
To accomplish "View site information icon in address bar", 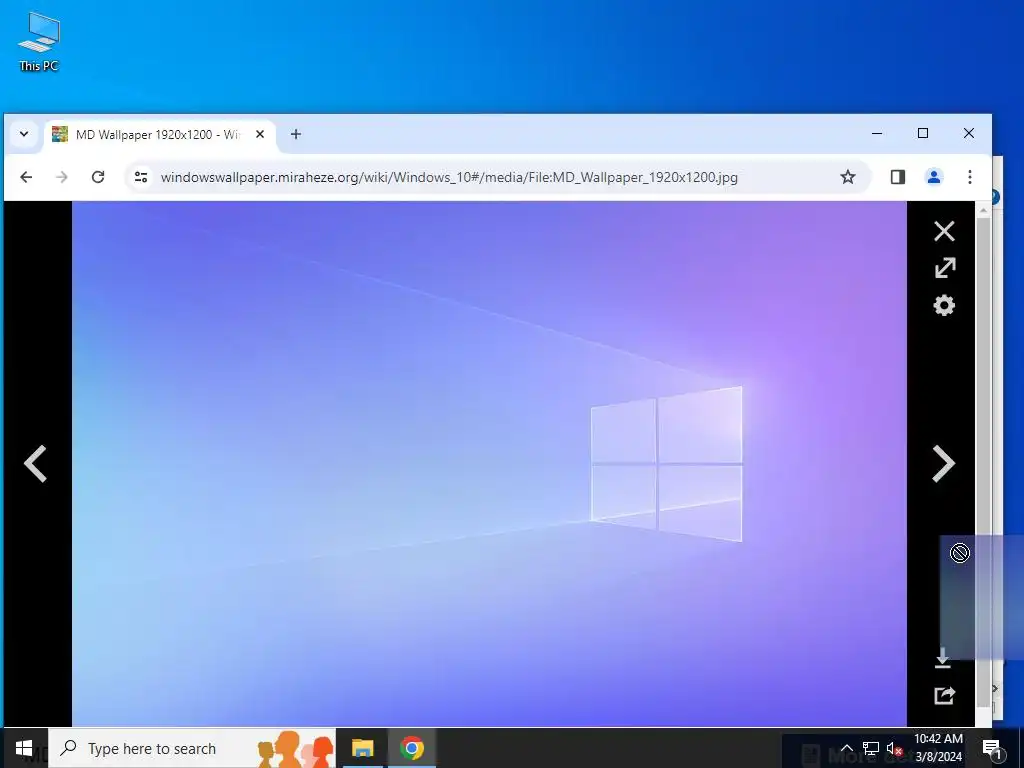I will 140,177.
